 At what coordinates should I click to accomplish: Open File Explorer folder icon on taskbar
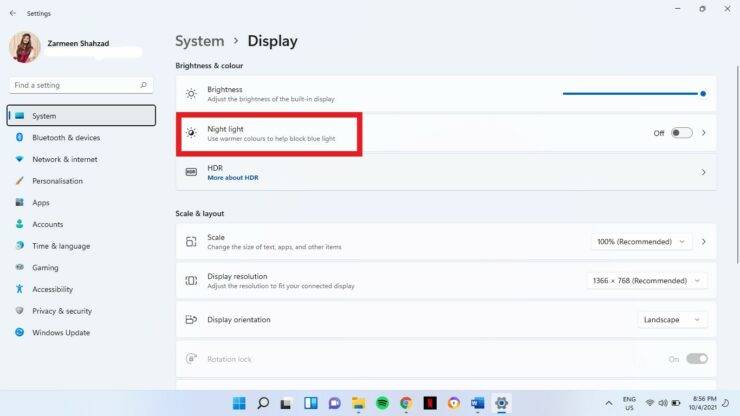click(x=358, y=403)
